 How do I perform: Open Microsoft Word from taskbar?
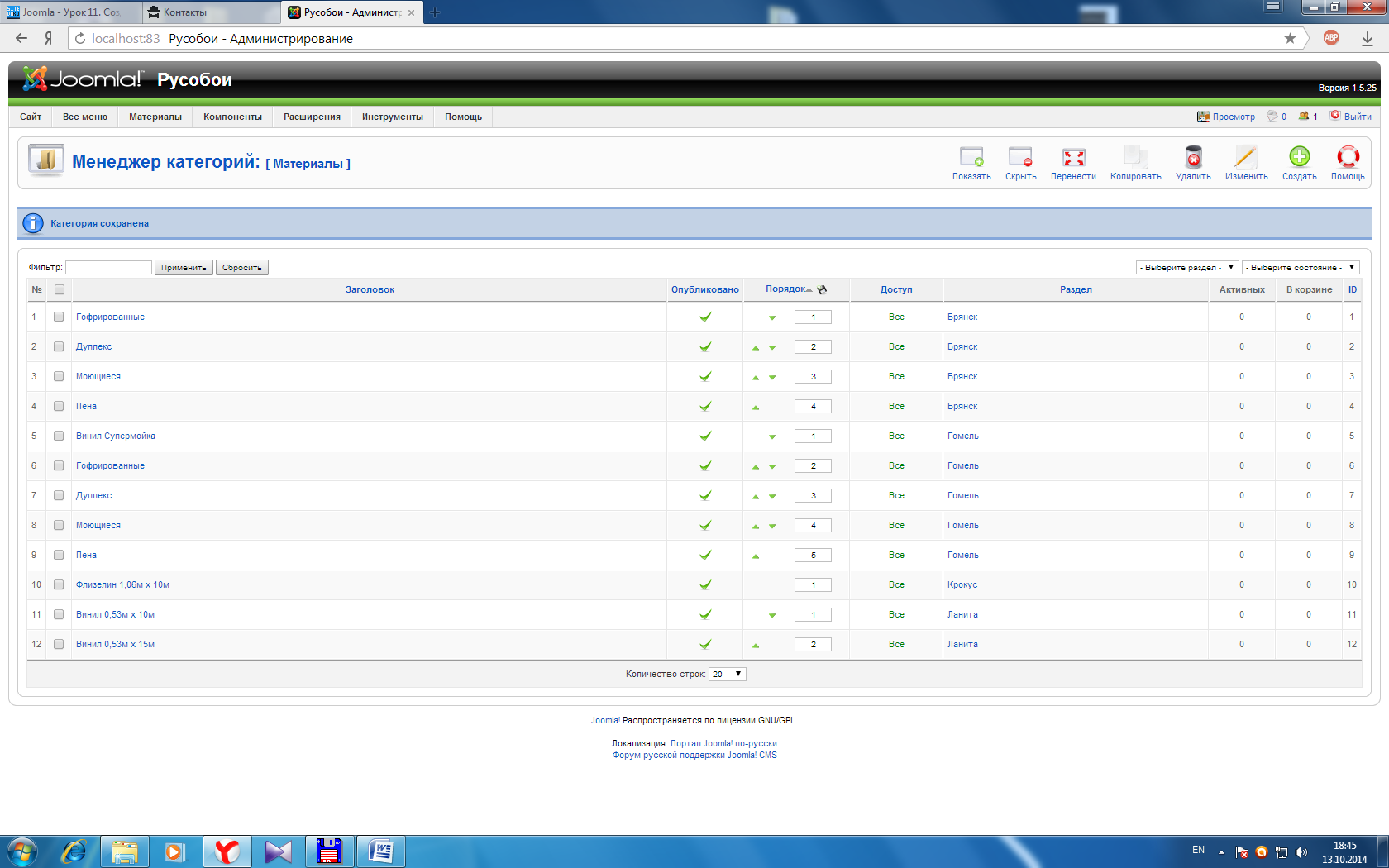pyautogui.click(x=380, y=851)
